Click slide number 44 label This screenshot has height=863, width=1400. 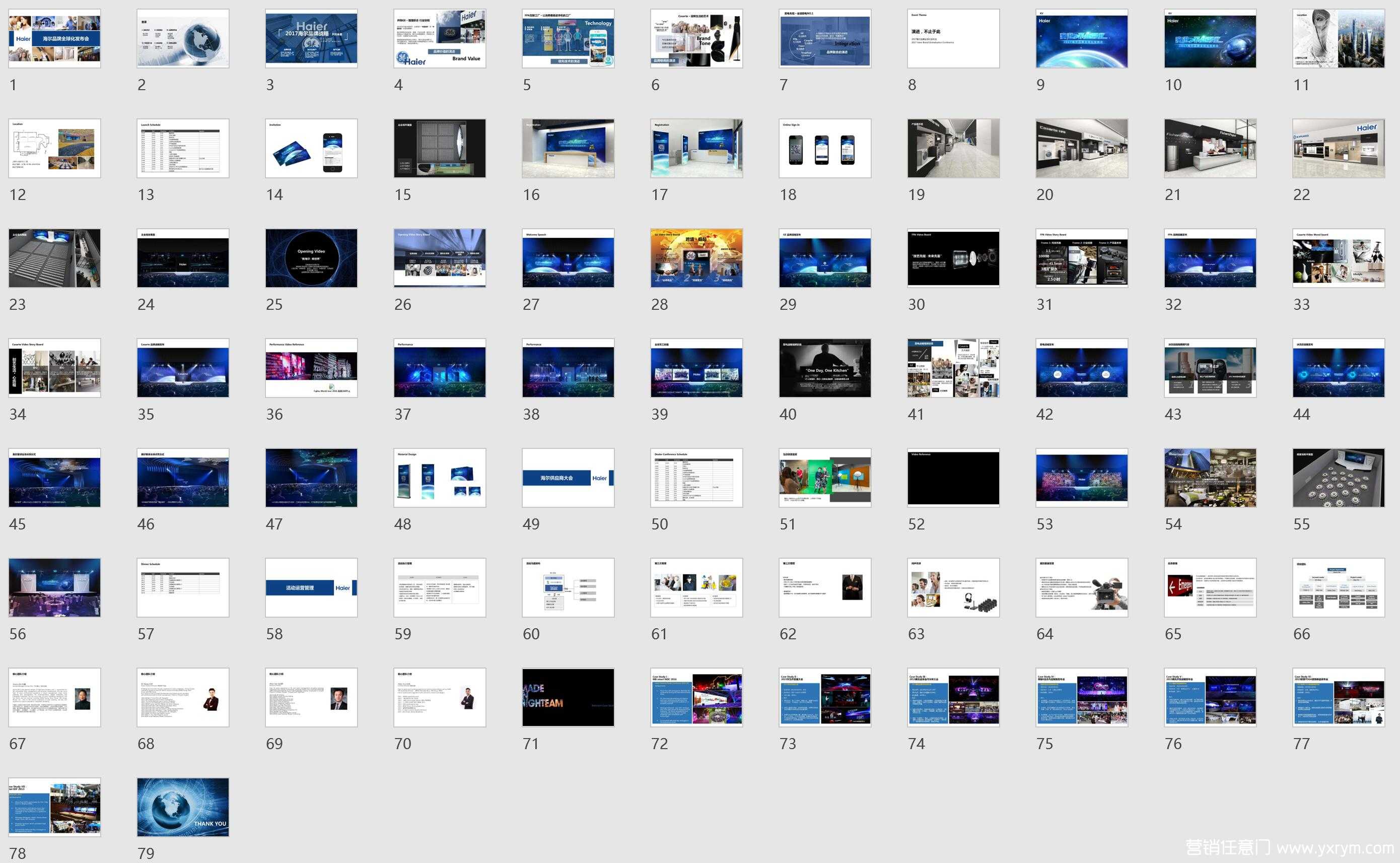[x=1302, y=415]
